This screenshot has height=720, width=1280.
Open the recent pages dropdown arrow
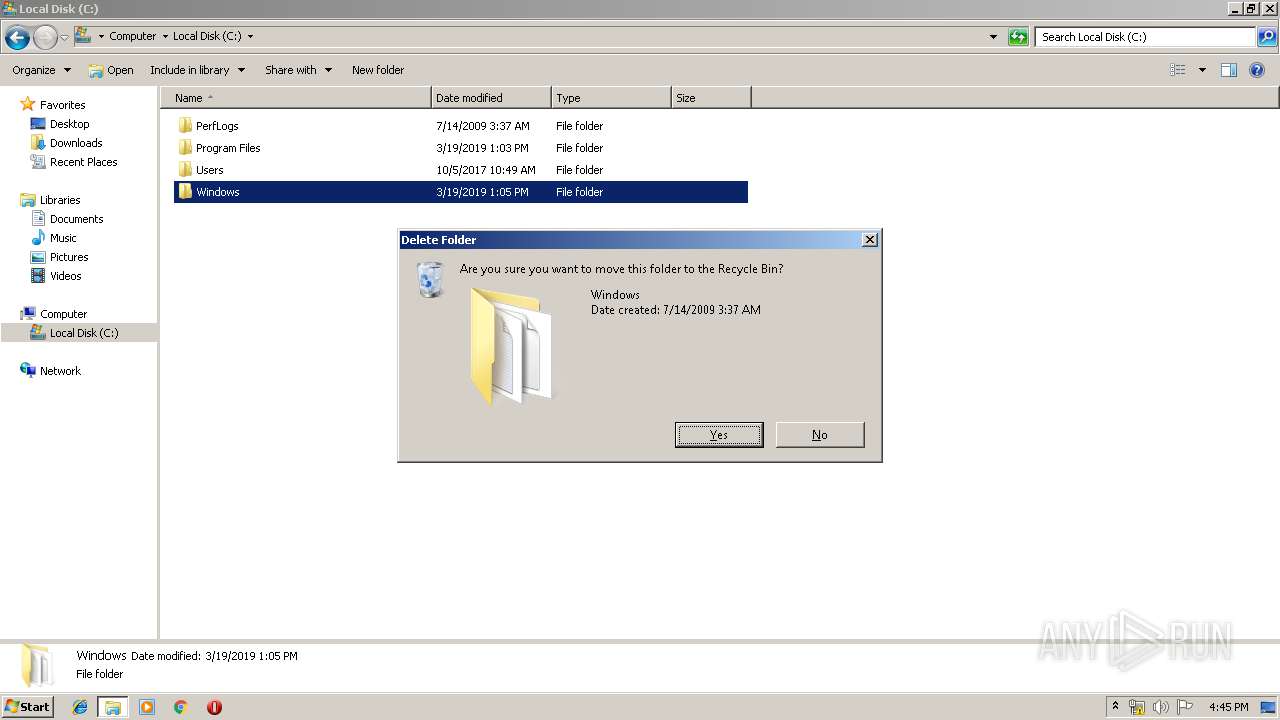(x=65, y=37)
